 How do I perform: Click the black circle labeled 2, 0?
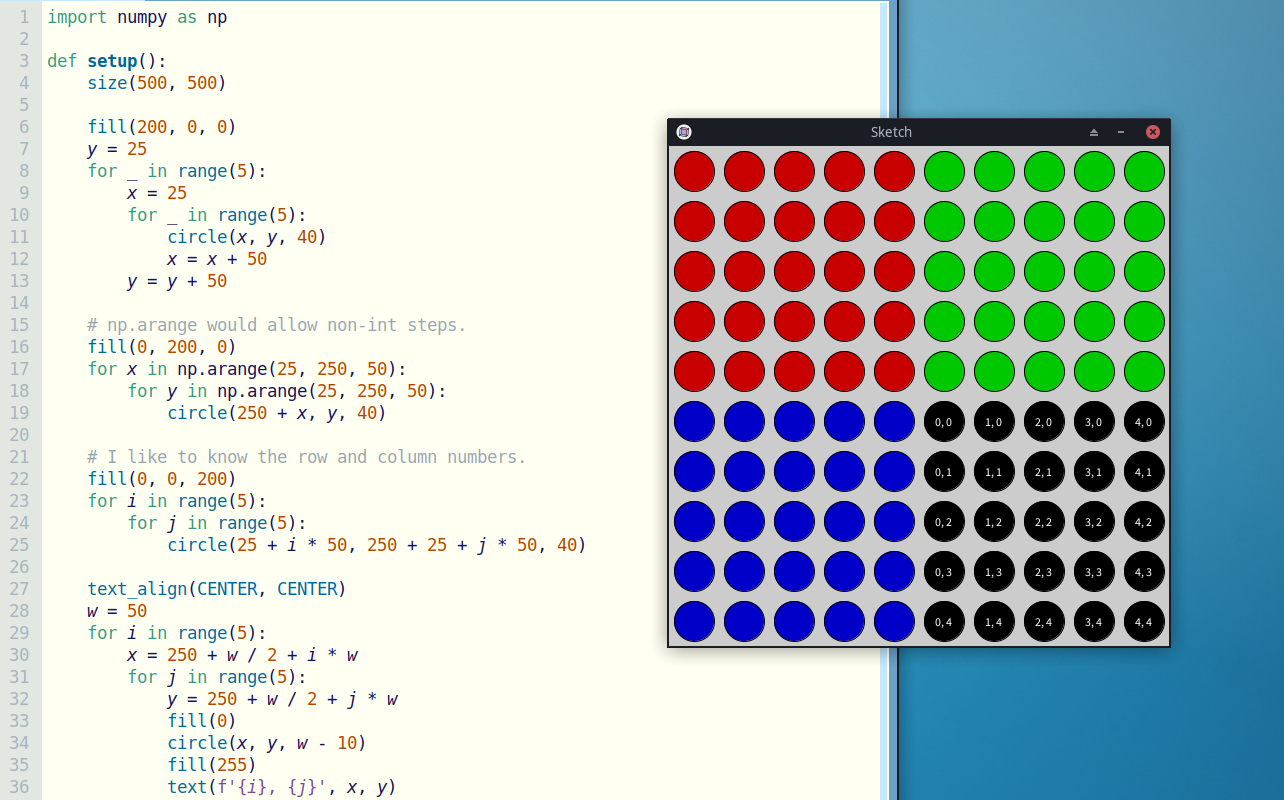coord(1044,422)
